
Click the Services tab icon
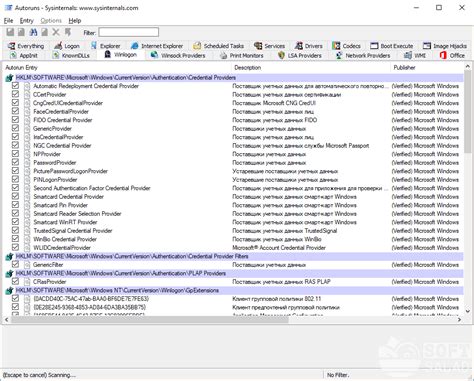coord(258,46)
